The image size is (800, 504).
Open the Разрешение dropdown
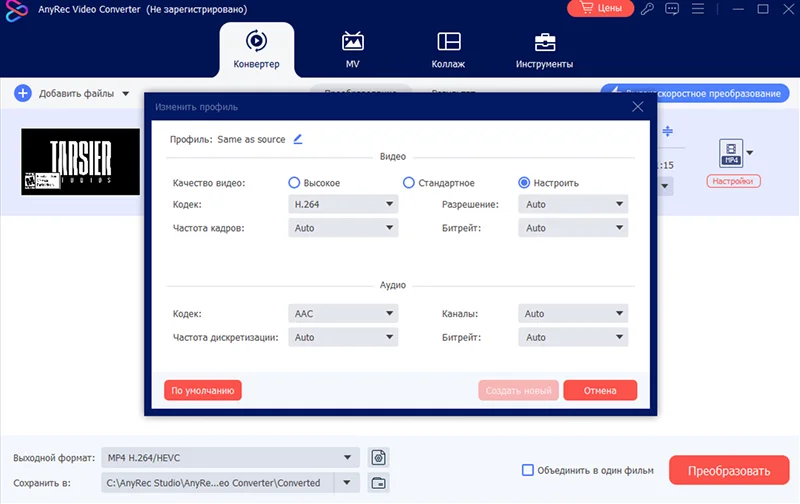[x=573, y=204]
